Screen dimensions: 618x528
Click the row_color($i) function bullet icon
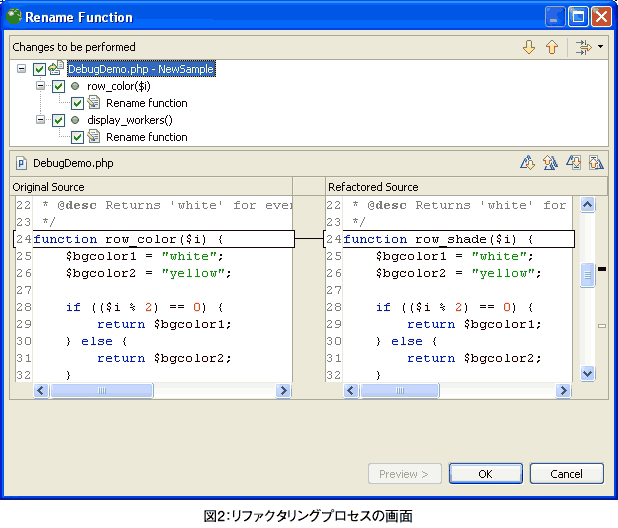tap(75, 86)
